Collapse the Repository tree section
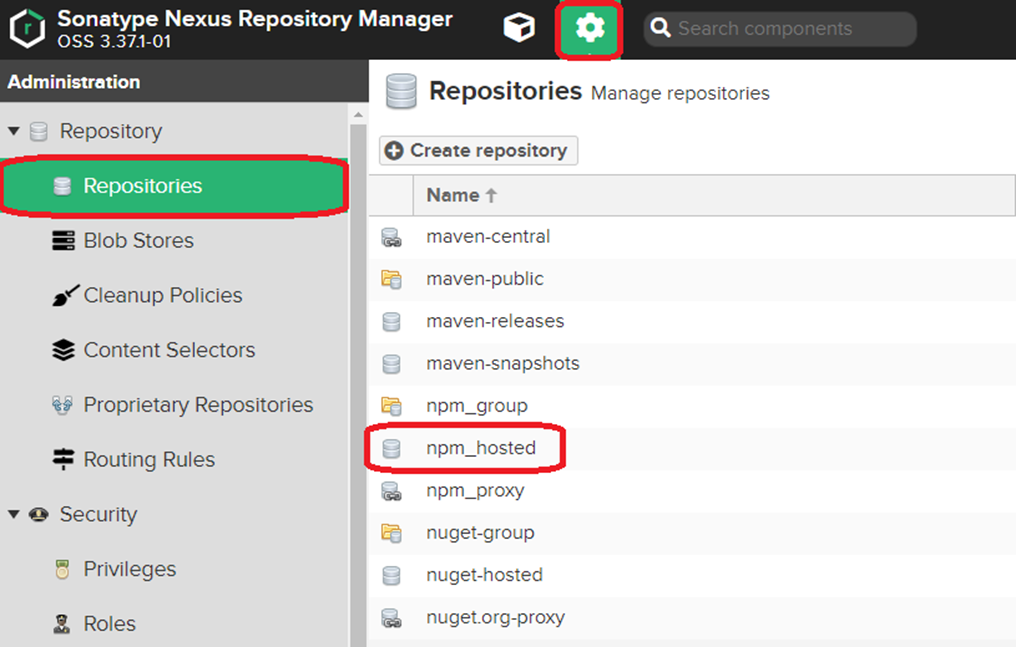 tap(14, 131)
